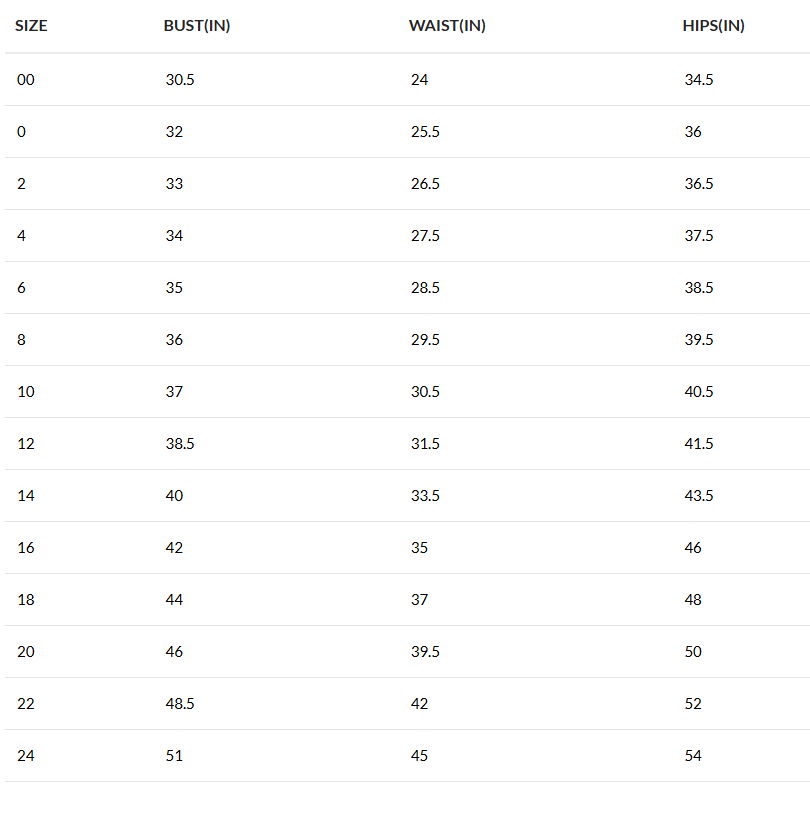Select hips value 36.5 for size 2
The image size is (810, 813).
click(x=699, y=184)
